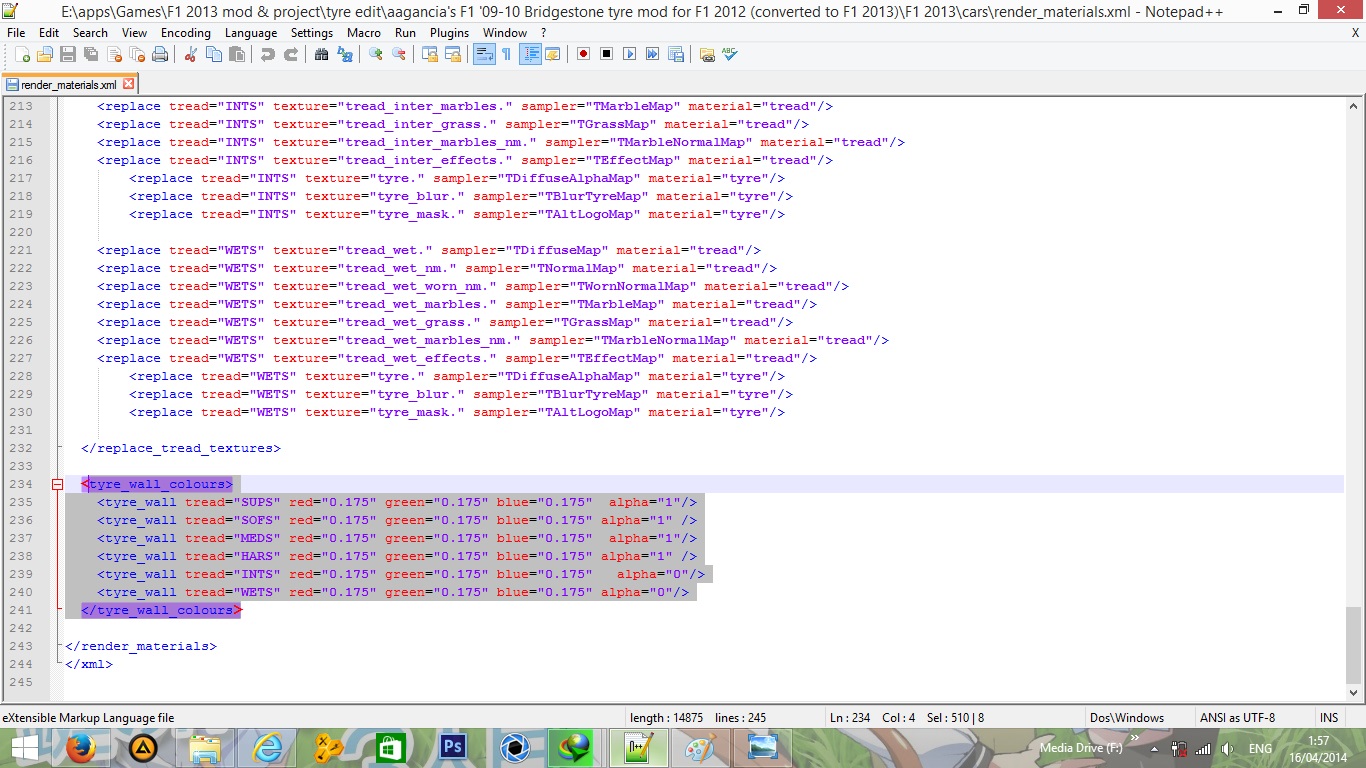Click the Zoom Out magnifier icon
Viewport: 1366px width, 768px height.
click(398, 54)
